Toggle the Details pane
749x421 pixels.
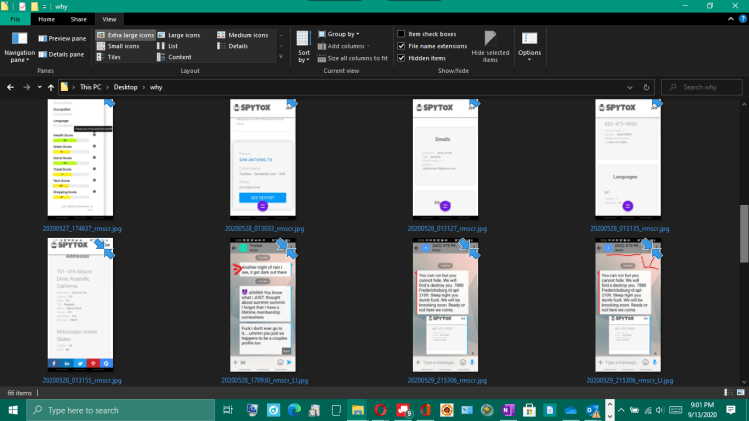pyautogui.click(x=60, y=54)
